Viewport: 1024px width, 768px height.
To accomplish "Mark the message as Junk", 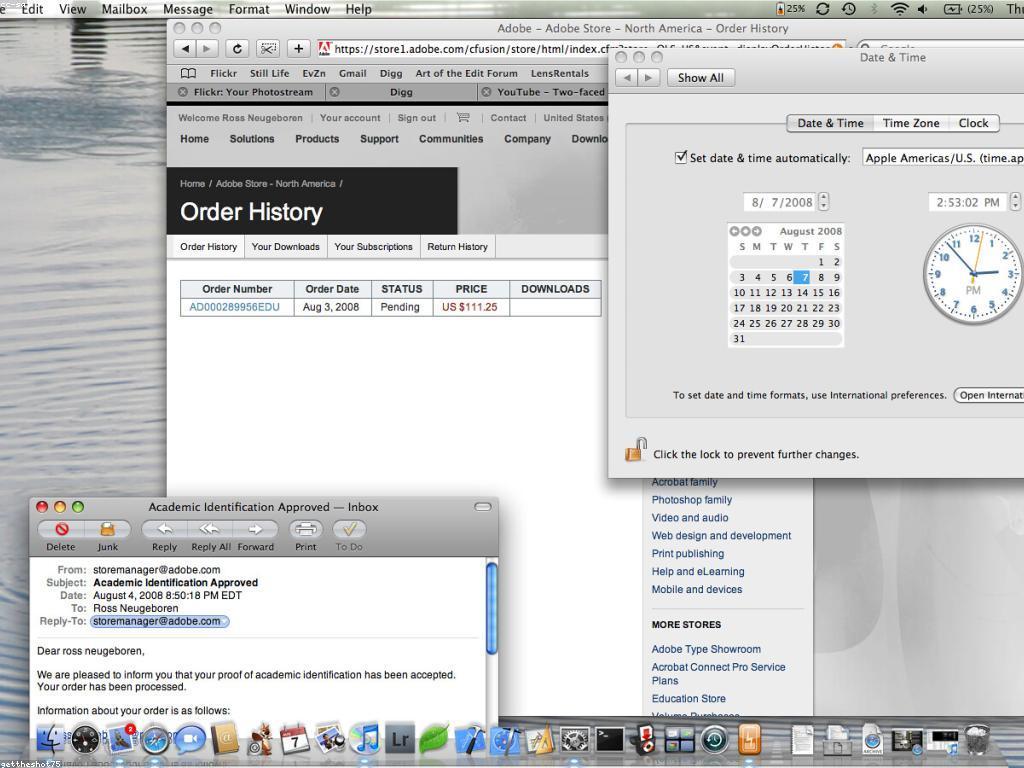I will (107, 529).
